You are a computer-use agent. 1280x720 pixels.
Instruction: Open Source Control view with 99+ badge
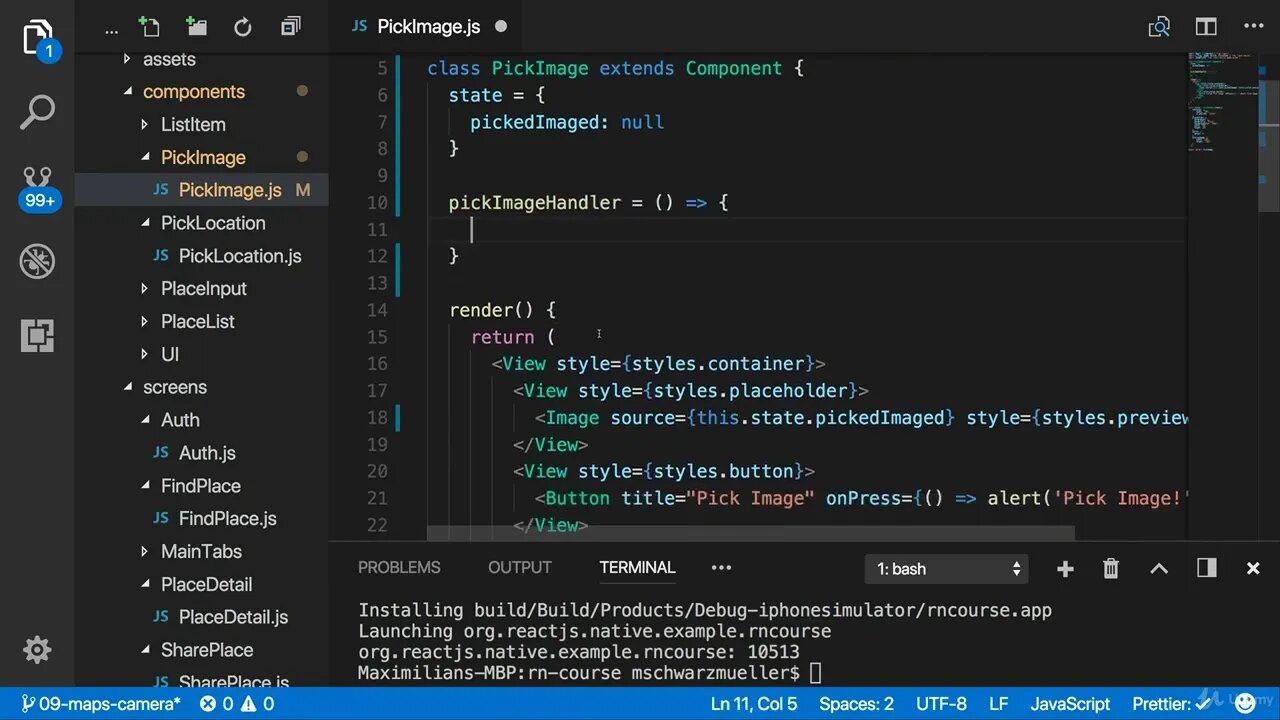(x=38, y=188)
